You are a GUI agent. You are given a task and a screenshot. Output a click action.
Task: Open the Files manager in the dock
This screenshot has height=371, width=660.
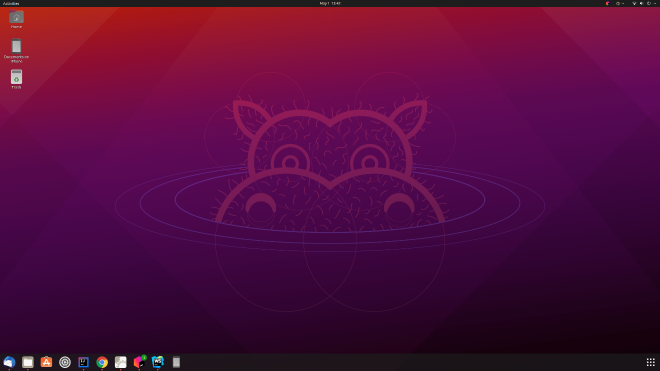pos(28,362)
